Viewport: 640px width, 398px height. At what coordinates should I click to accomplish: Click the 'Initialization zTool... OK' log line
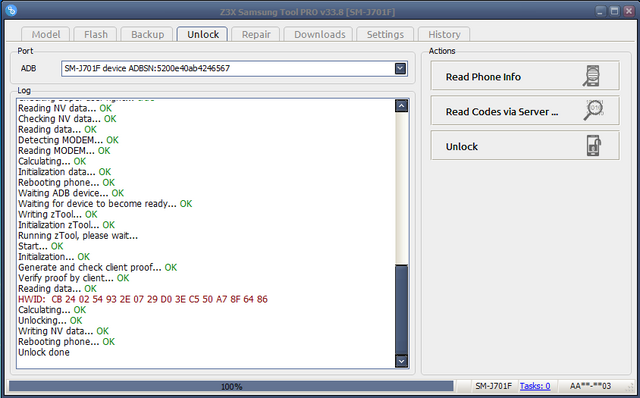(x=67, y=225)
